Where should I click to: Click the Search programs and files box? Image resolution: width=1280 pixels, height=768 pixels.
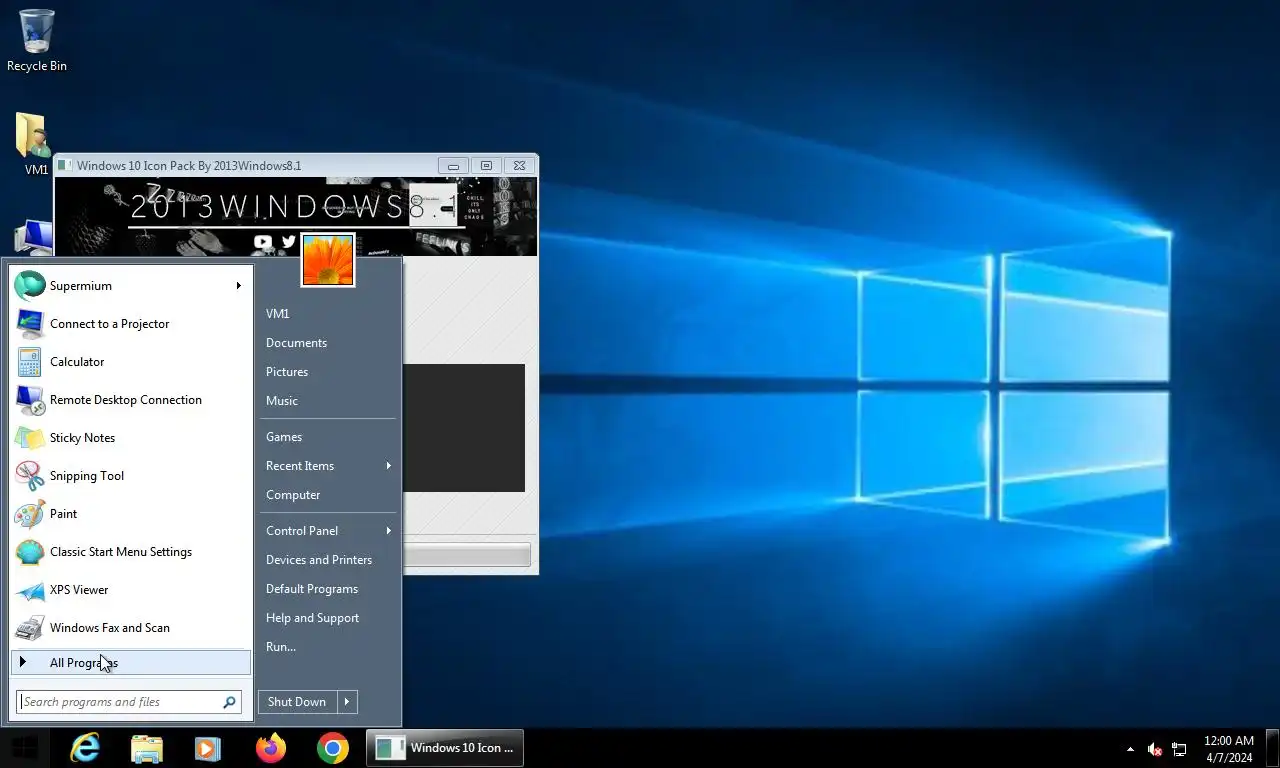click(129, 702)
